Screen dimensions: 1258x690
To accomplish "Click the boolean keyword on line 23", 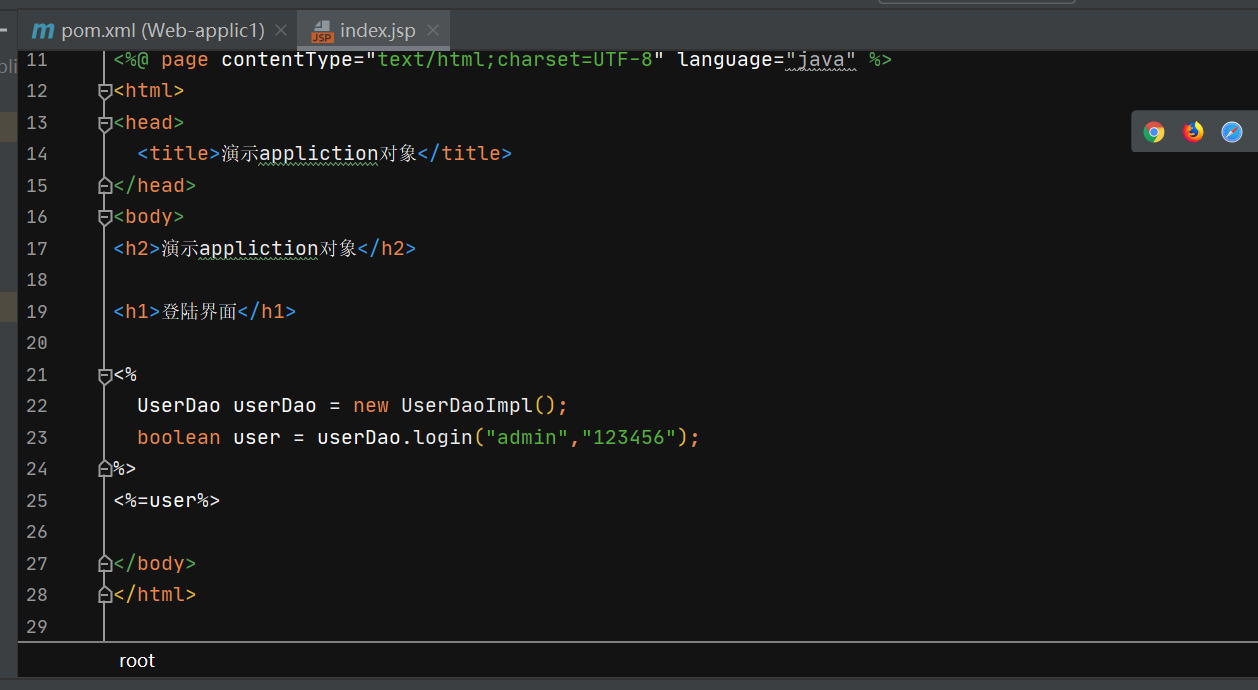I will click(x=179, y=437).
